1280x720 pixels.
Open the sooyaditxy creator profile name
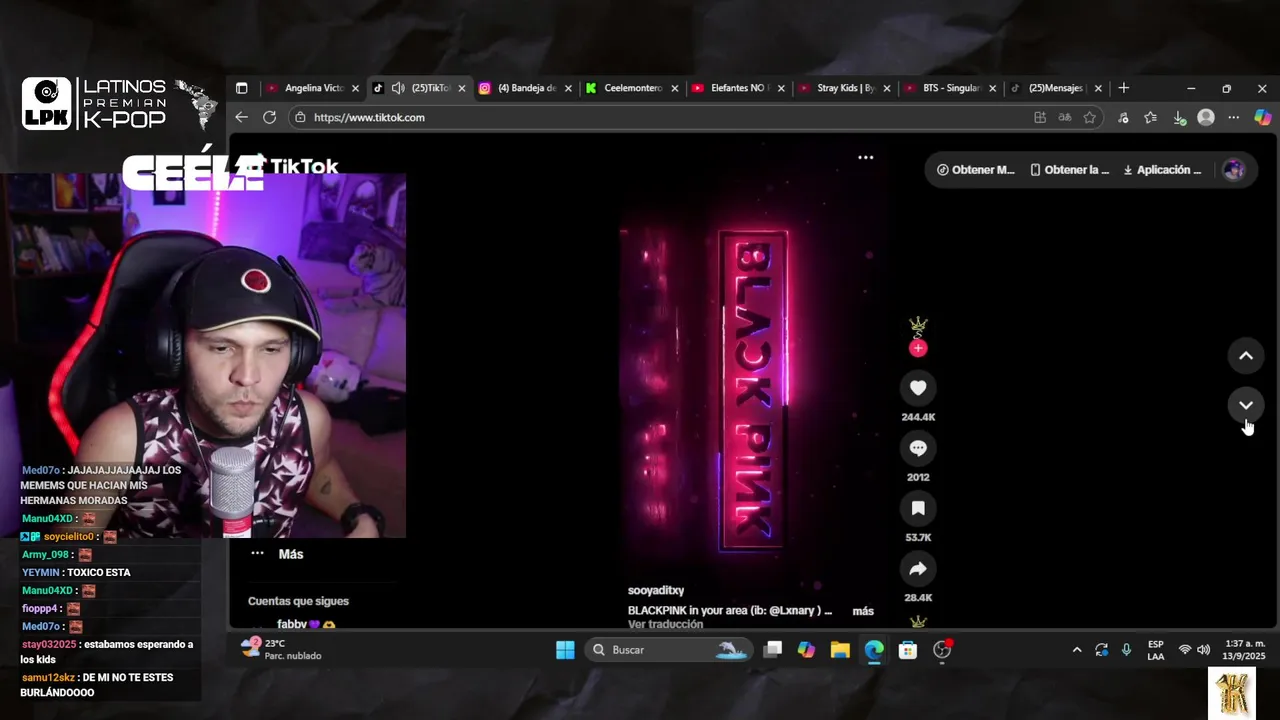[656, 591]
